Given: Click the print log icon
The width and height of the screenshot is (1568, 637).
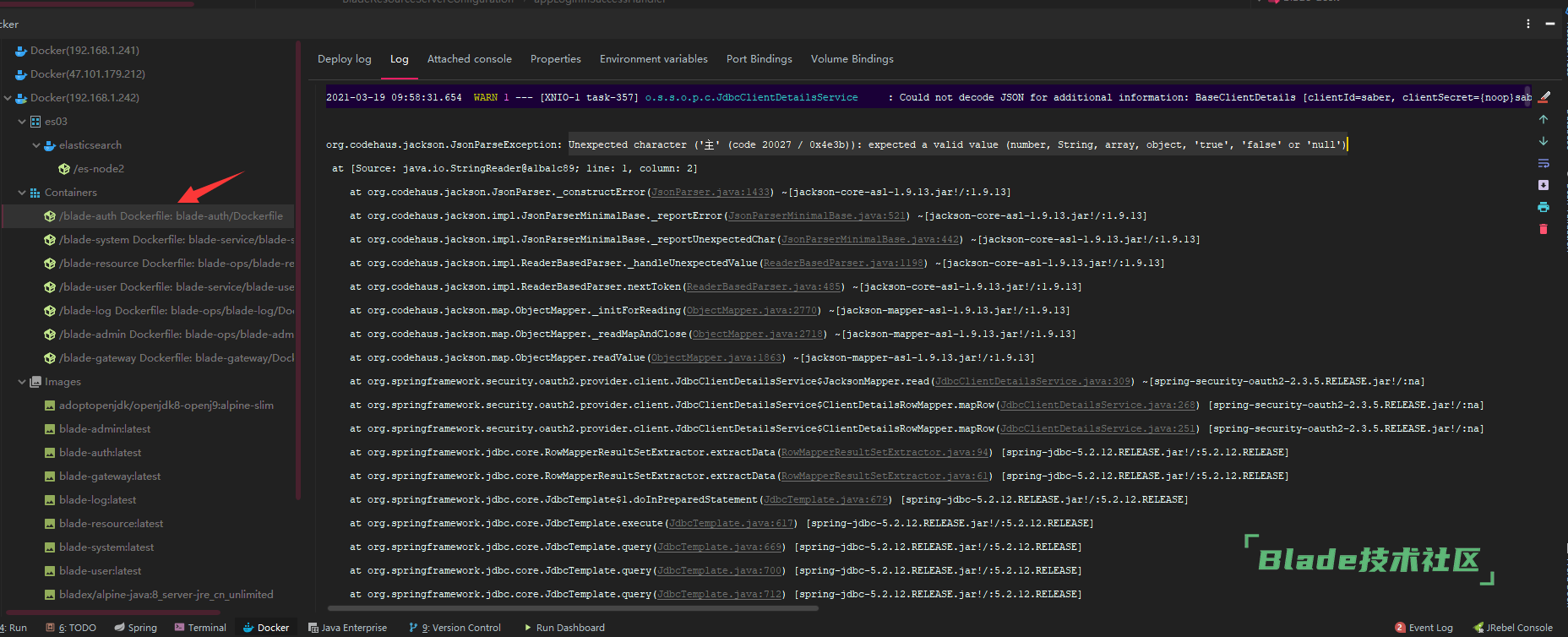Looking at the screenshot, I should [1543, 207].
